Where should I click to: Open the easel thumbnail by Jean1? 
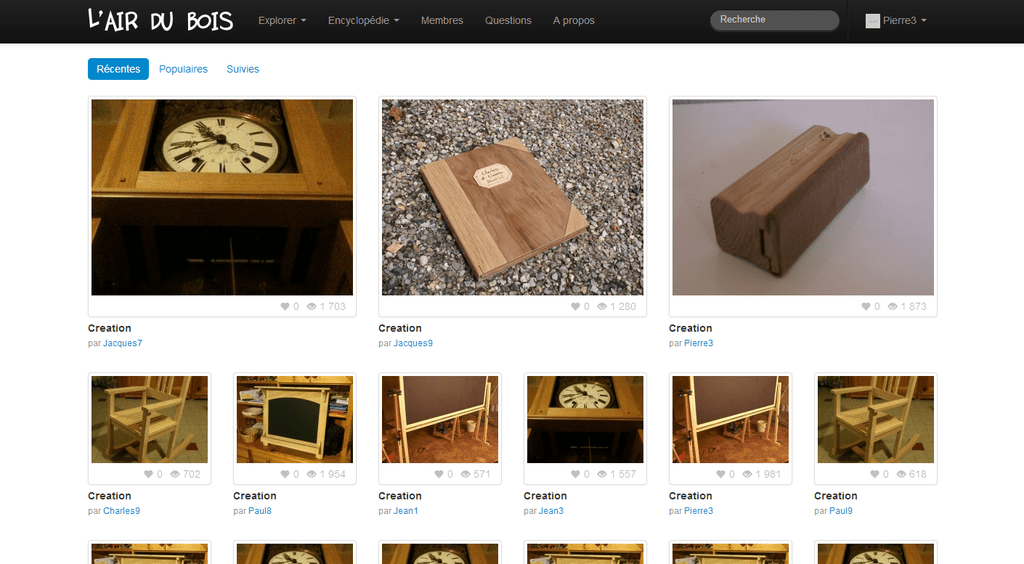coord(440,419)
